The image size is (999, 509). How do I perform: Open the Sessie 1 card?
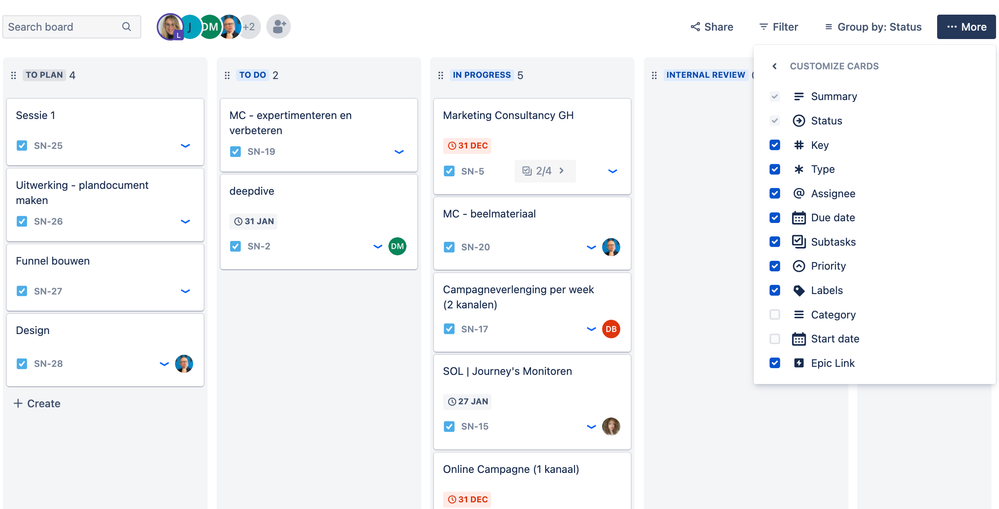pyautogui.click(x=105, y=131)
